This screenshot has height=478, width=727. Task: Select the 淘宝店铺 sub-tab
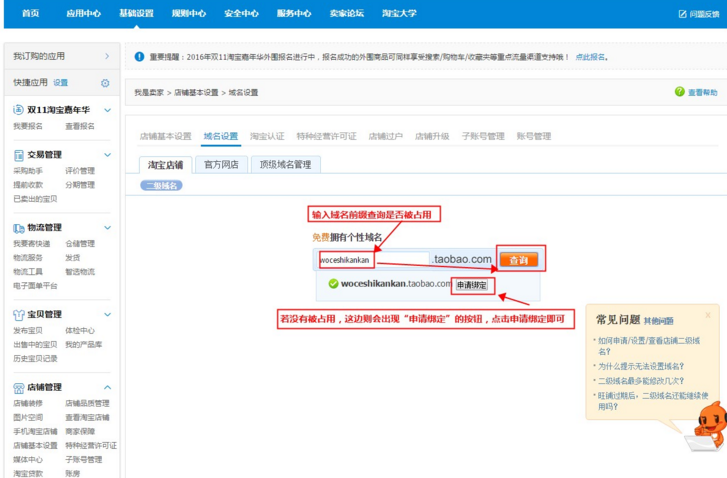tap(166, 165)
